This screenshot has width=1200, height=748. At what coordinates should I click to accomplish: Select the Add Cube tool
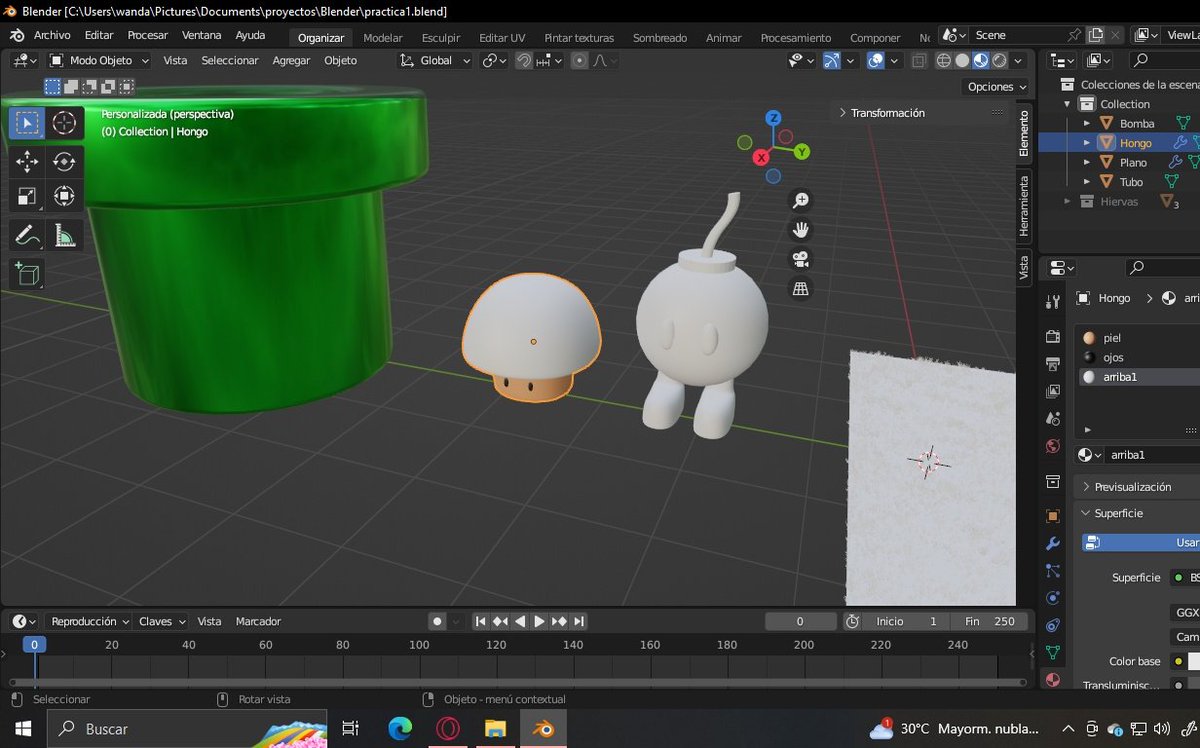[27, 274]
